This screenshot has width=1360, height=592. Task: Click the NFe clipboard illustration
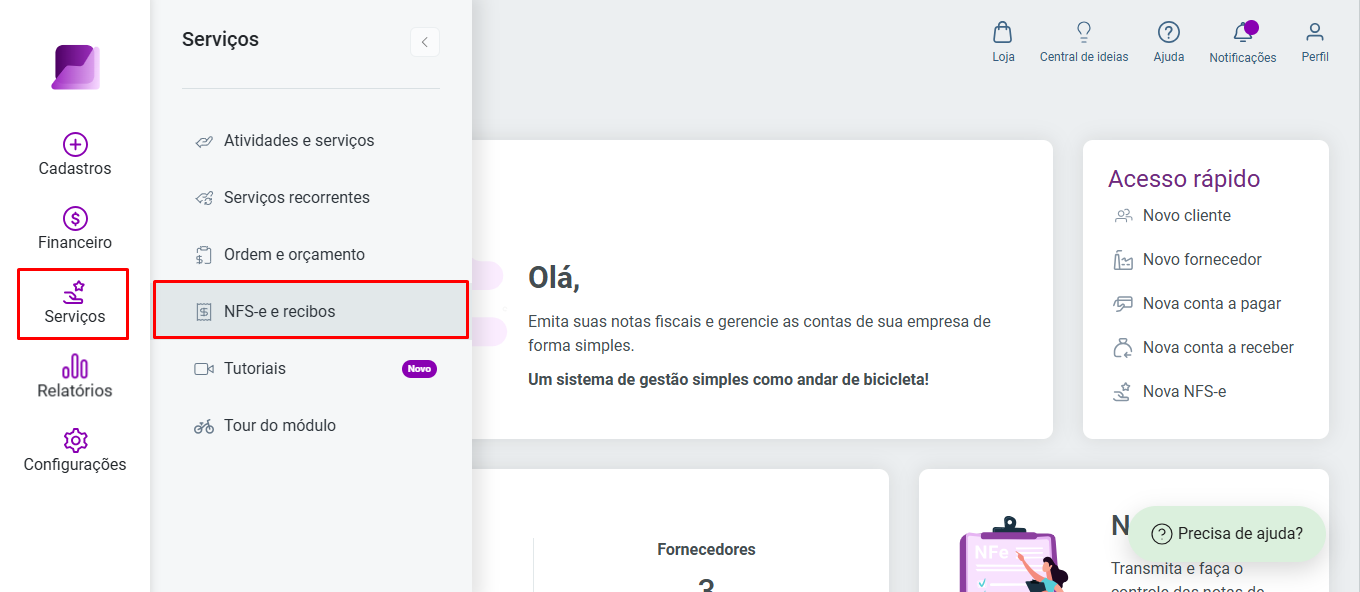coord(1012,553)
